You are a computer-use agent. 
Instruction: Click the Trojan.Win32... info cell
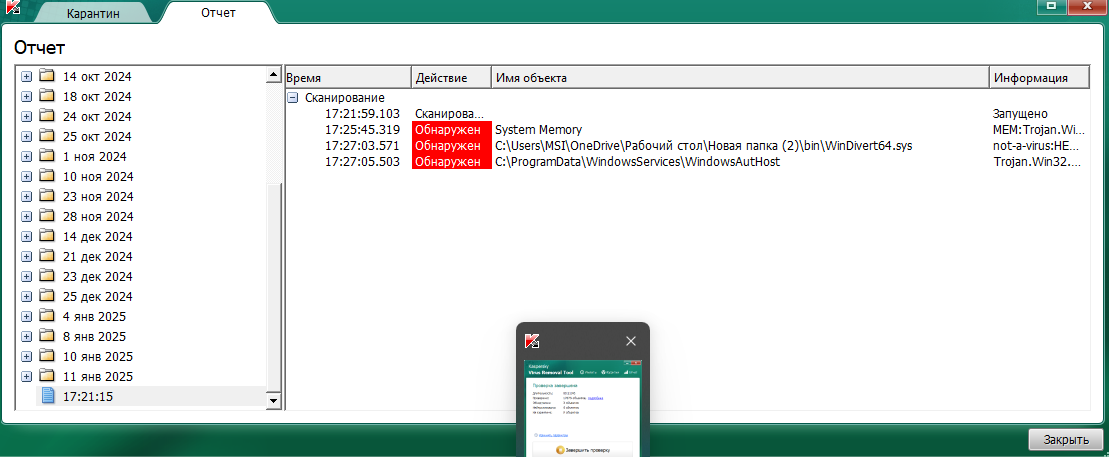1038,162
